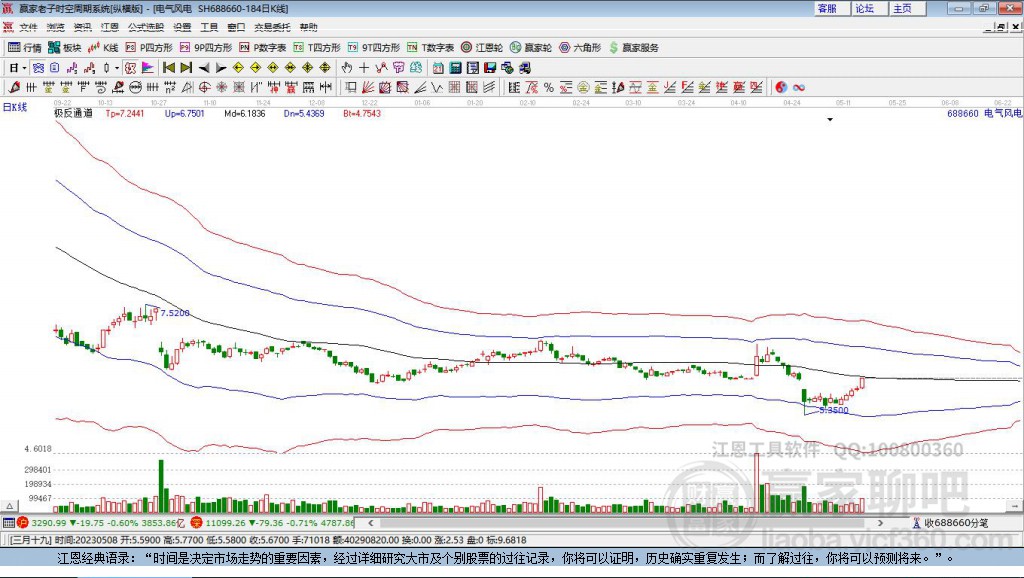Open the P四方形 square tool

(148, 47)
